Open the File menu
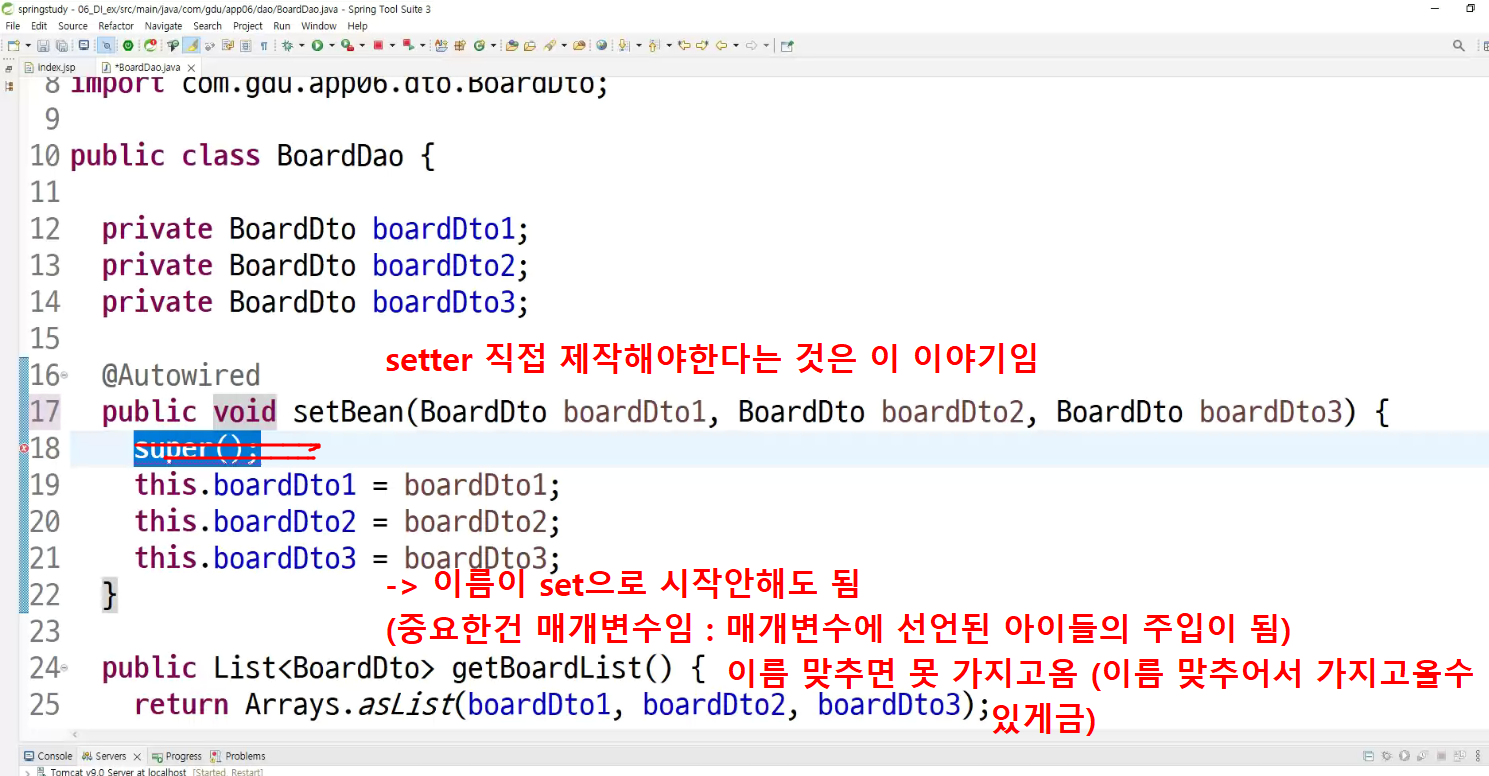This screenshot has width=1489, height=776. pos(13,26)
